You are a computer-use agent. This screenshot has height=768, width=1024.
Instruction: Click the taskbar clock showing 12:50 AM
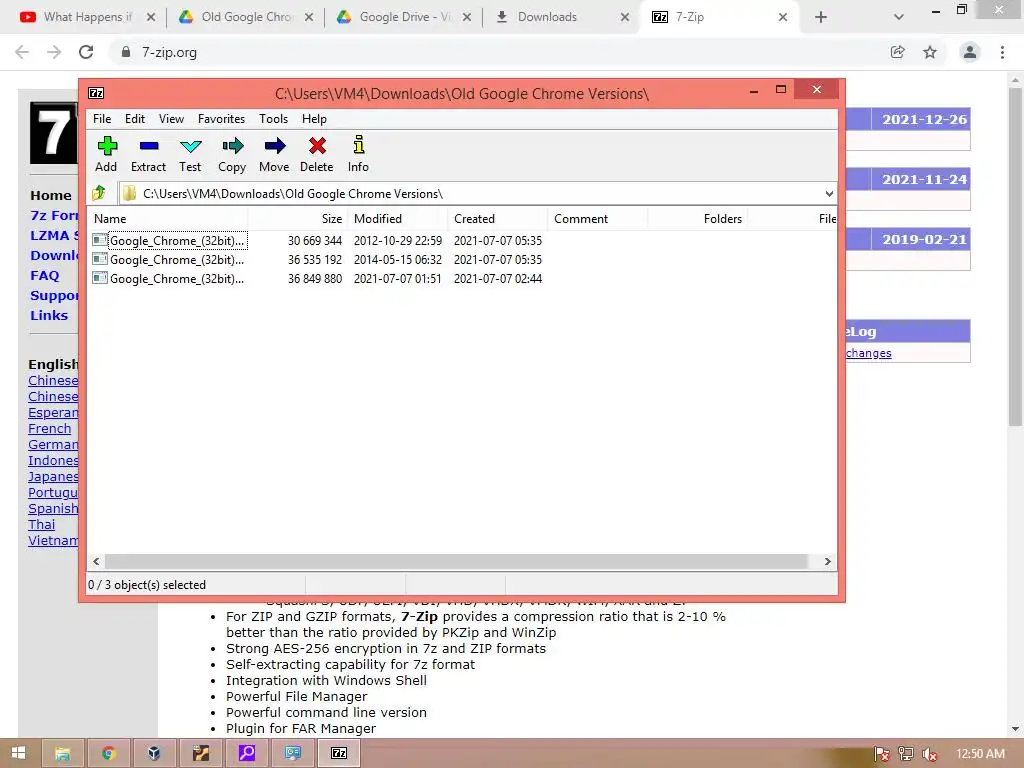click(x=980, y=754)
